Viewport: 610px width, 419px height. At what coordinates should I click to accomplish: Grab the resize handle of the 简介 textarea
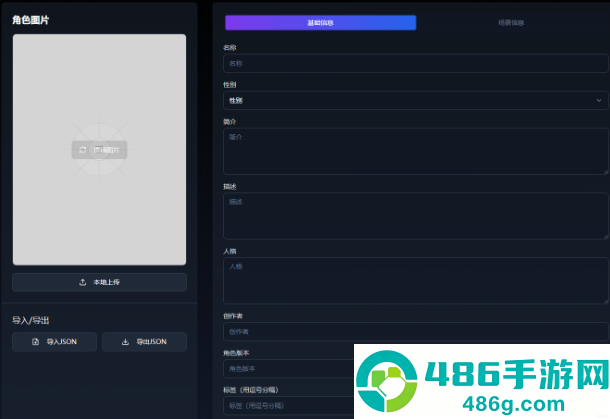coord(606,172)
